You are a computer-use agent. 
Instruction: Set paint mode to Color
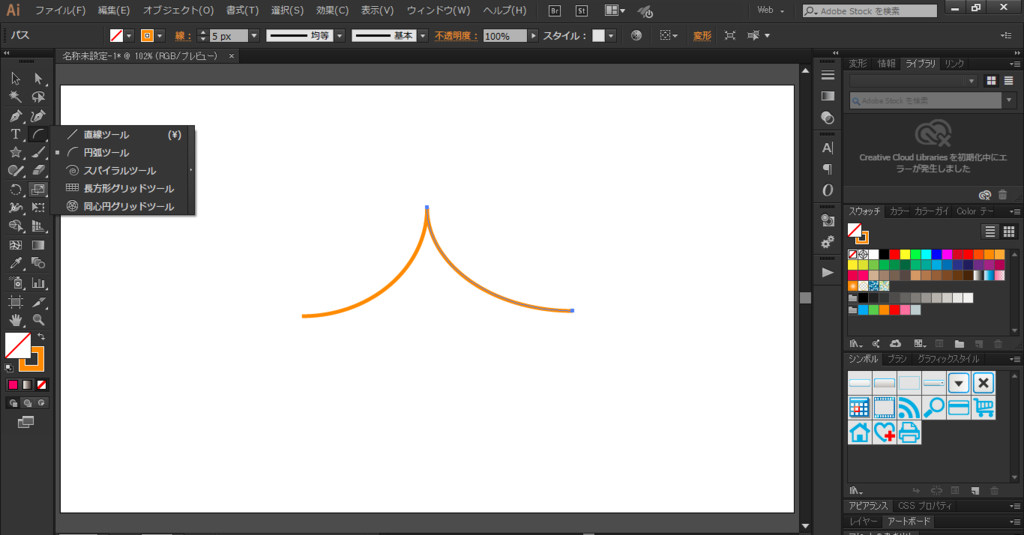coord(12,385)
